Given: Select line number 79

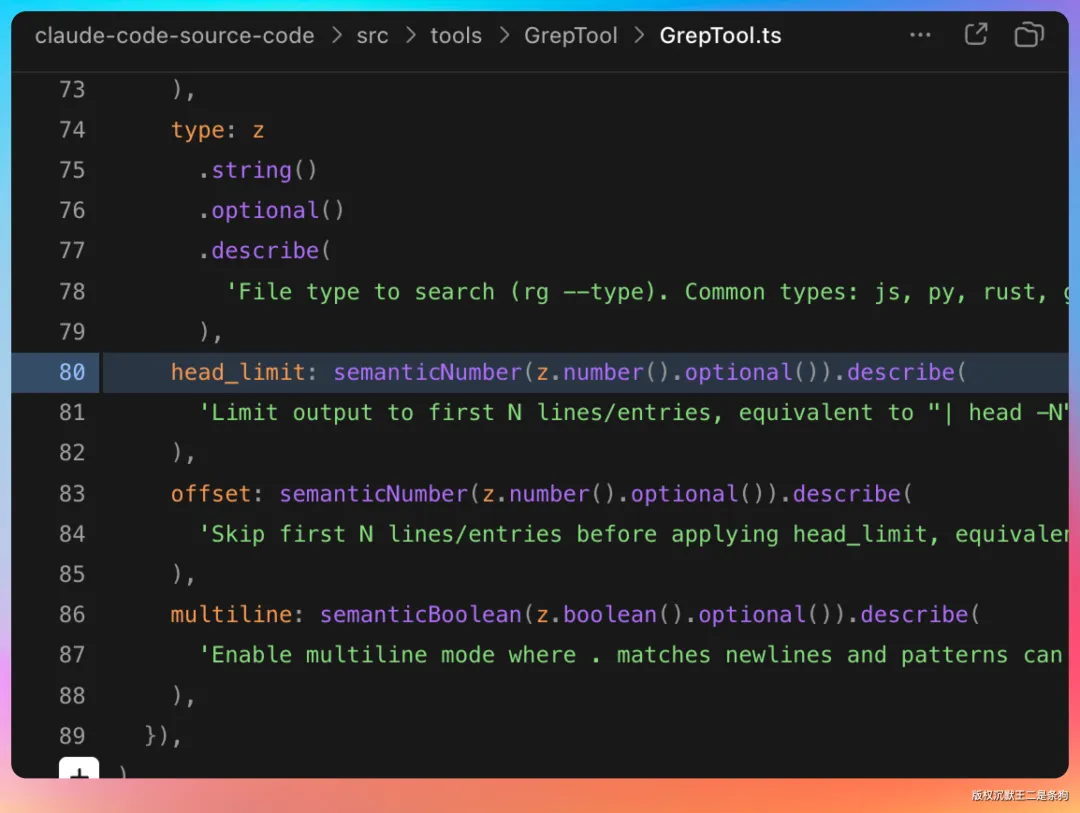Looking at the screenshot, I should (72, 331).
